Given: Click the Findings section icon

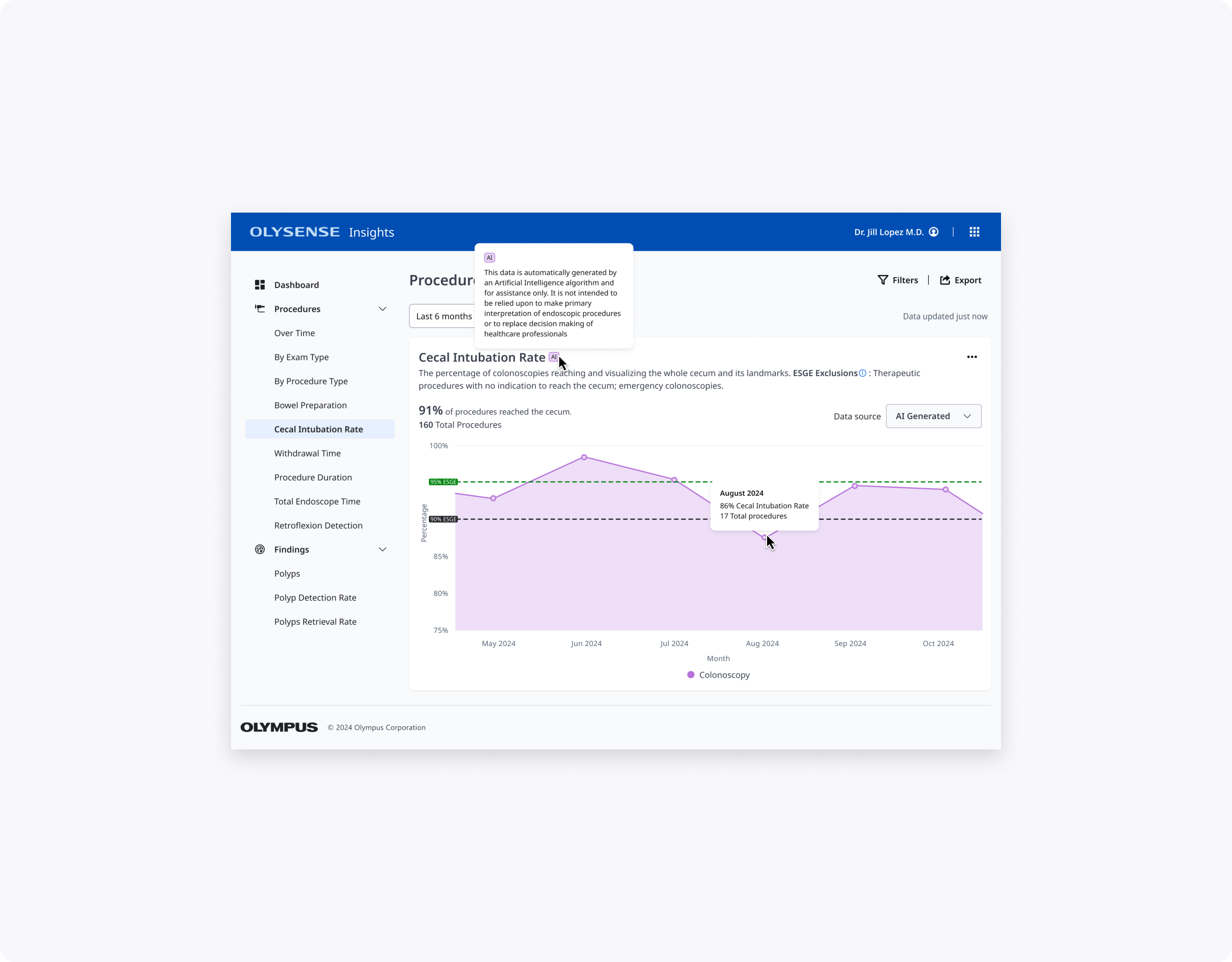Looking at the screenshot, I should (x=259, y=549).
